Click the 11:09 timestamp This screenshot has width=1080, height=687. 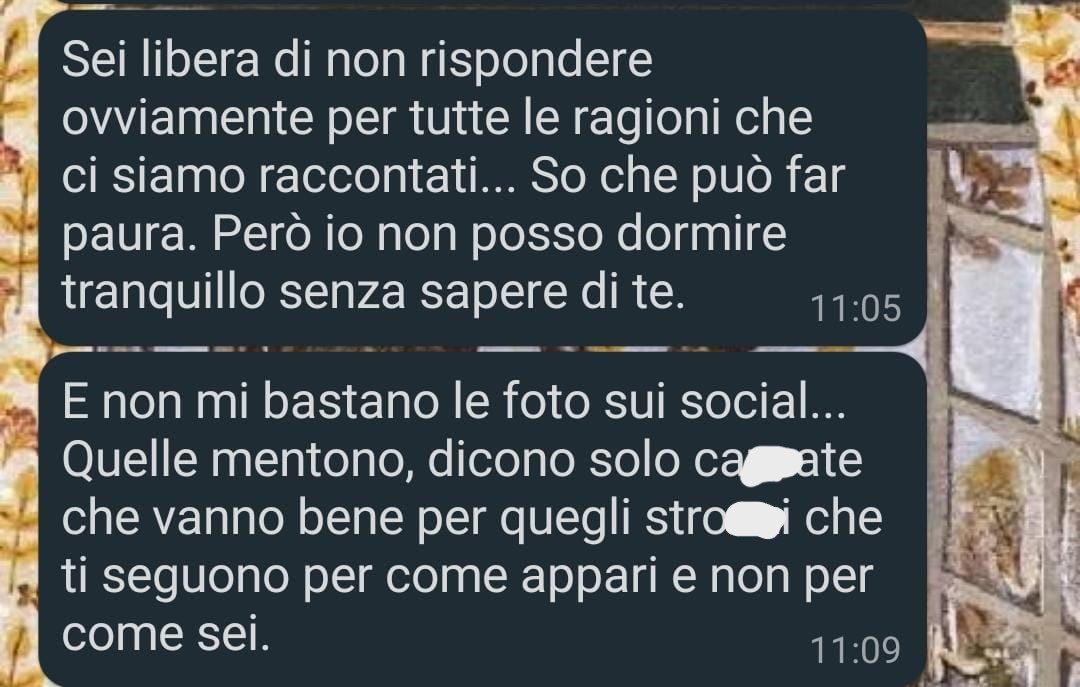855,650
